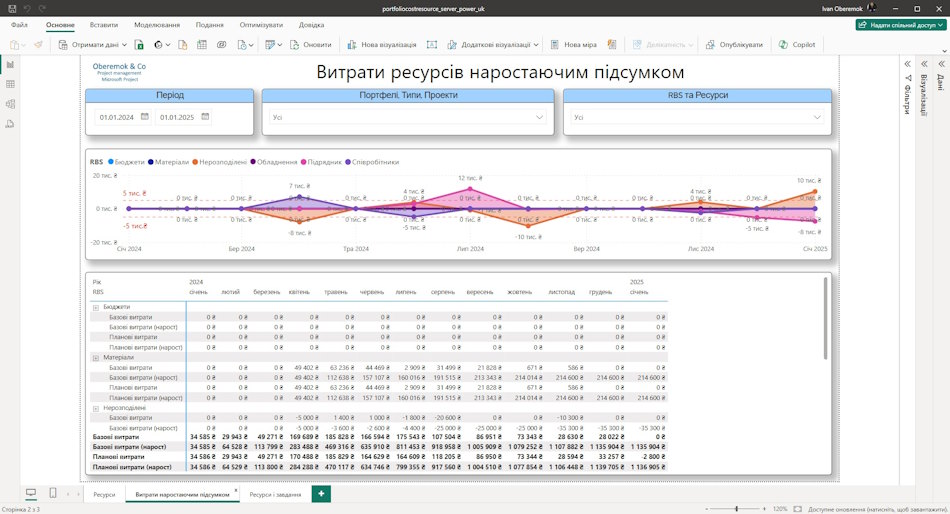950x514 pixels.
Task: Open Transform data icon
Action: 273,45
